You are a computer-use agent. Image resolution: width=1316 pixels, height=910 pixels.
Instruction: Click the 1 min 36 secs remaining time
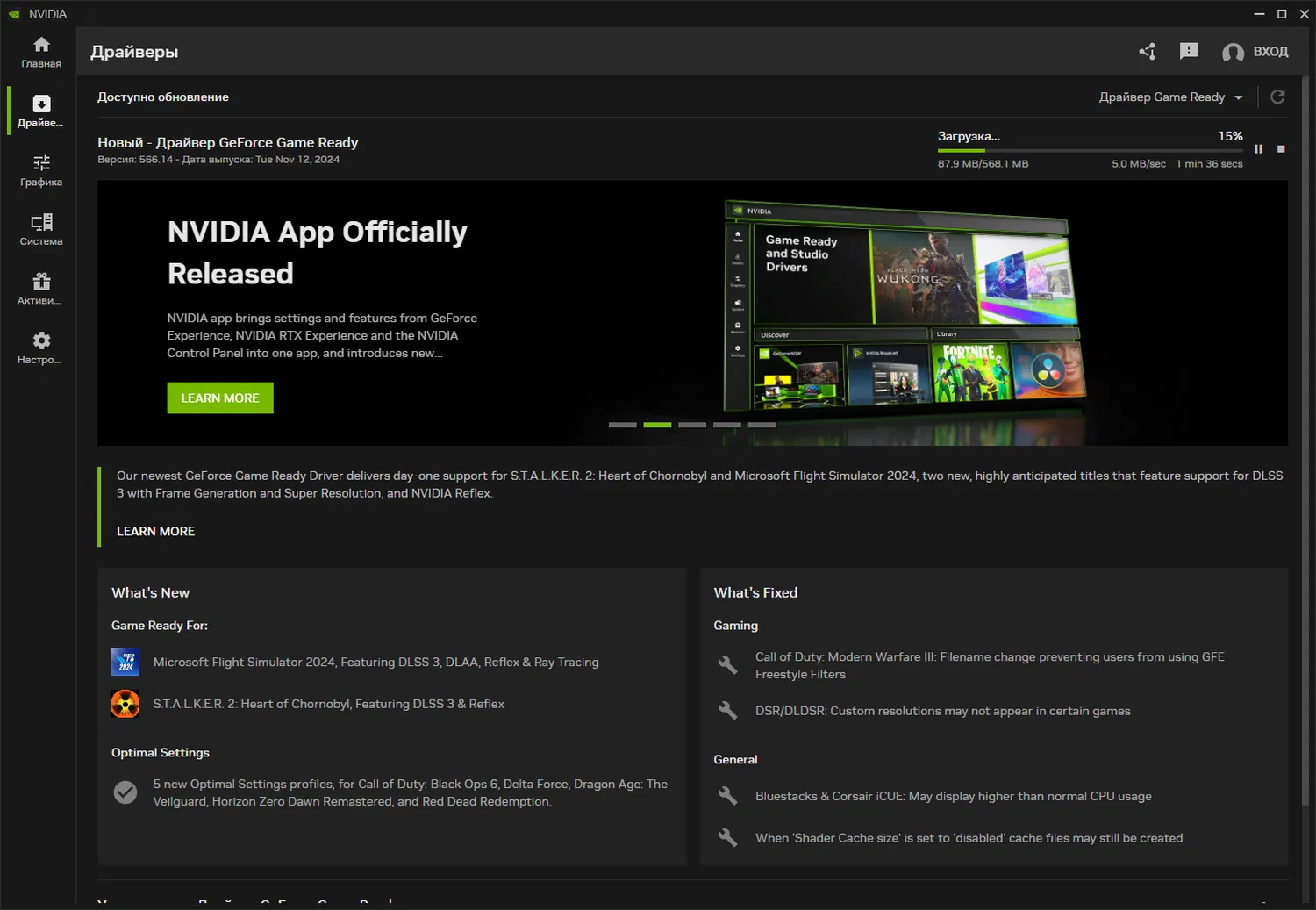pos(1210,164)
